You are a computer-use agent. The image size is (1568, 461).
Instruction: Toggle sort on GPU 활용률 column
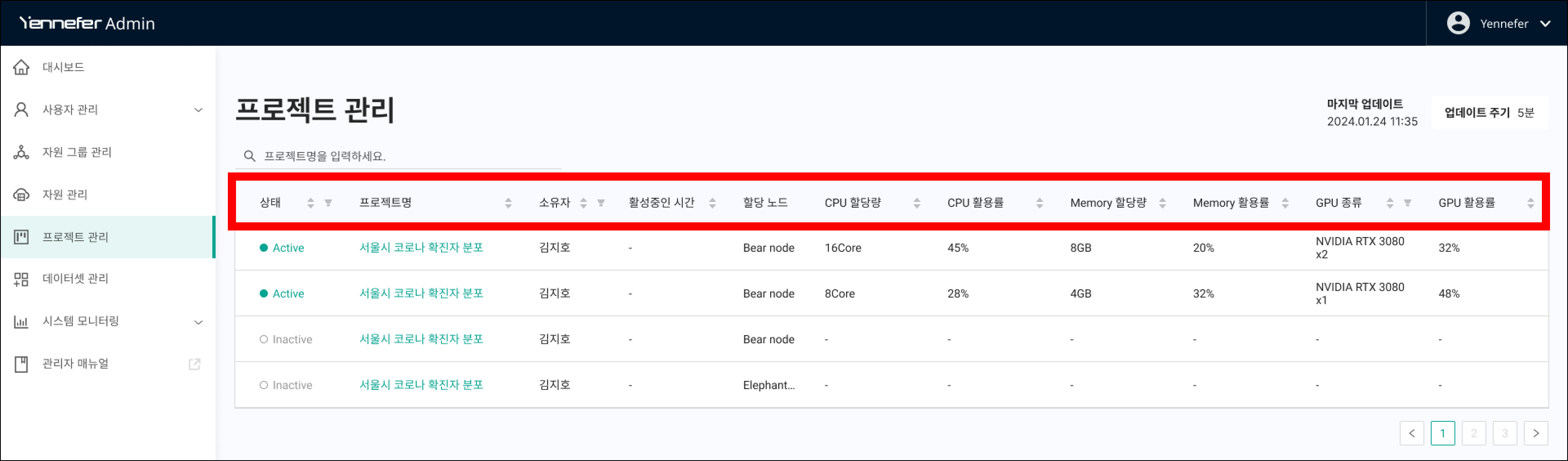(x=1530, y=203)
